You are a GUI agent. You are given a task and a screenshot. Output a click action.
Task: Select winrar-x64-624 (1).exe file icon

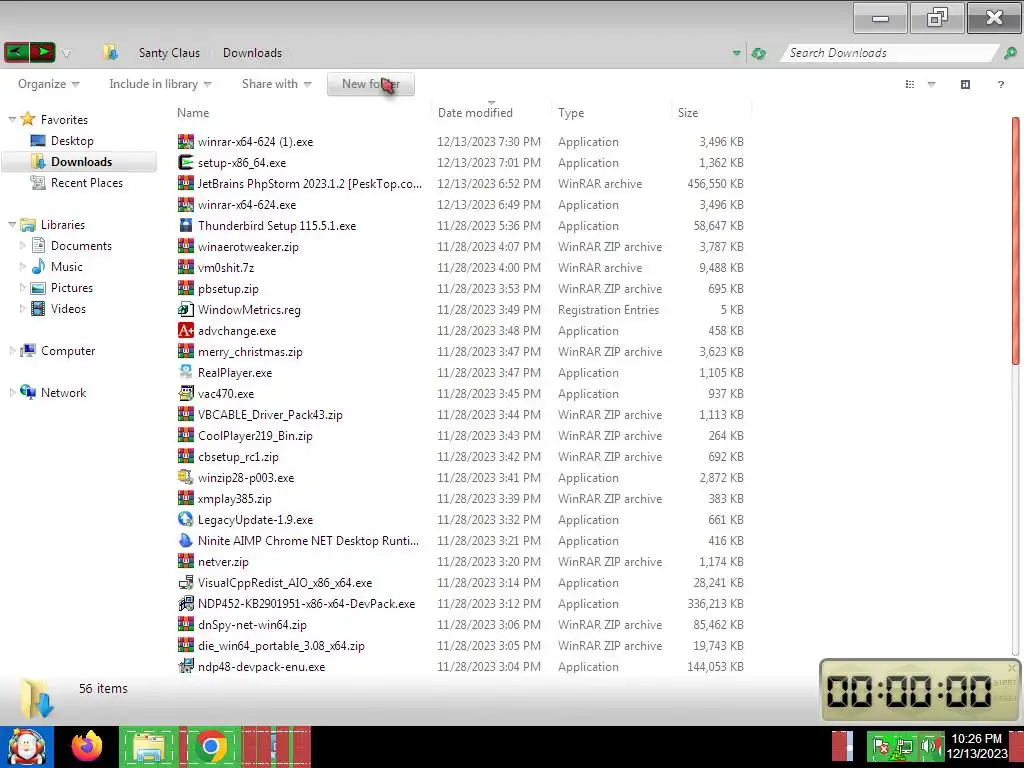(186, 142)
